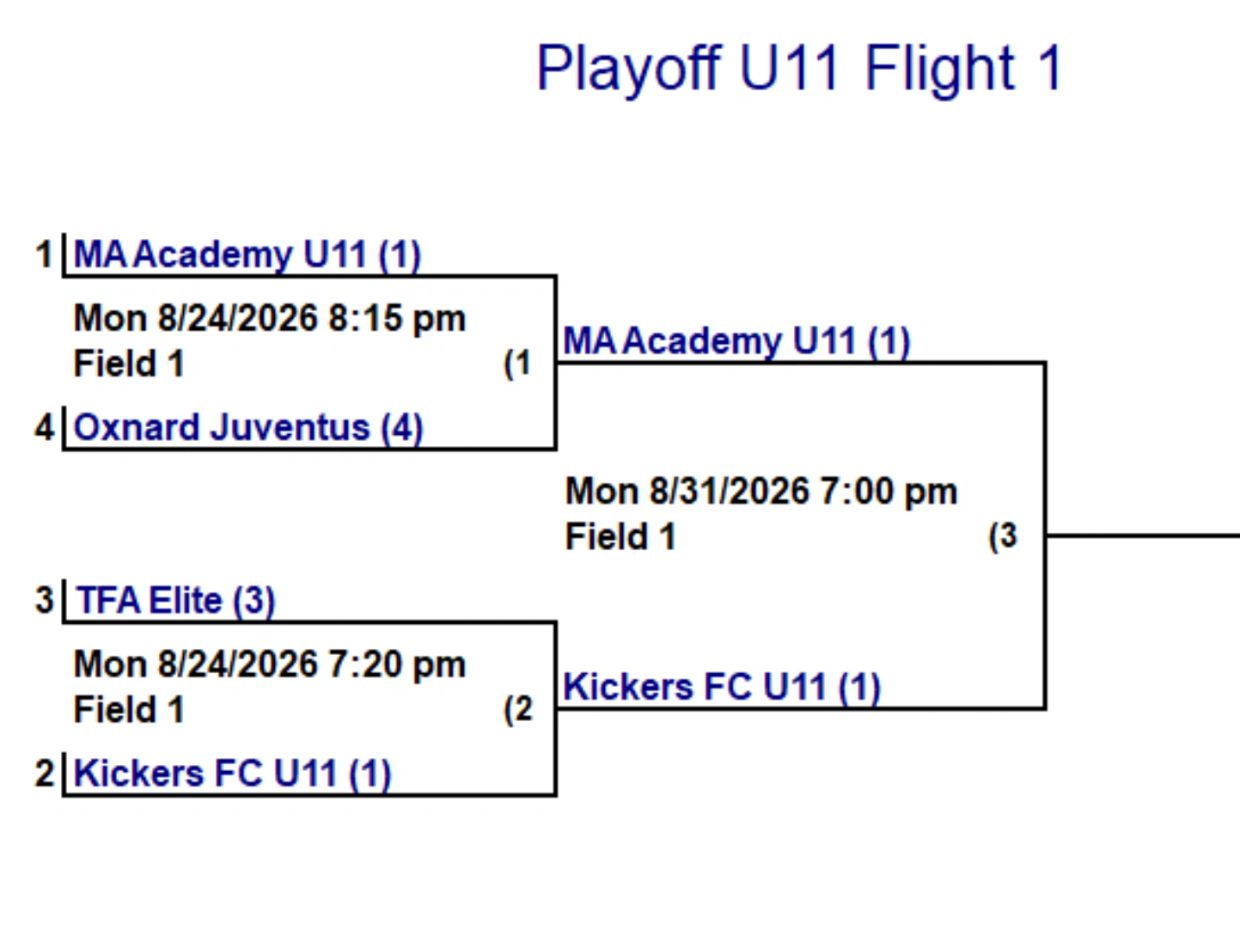Open the Oxnard Juventus (4) team link
Screen dimensions: 1240x942
249,428
